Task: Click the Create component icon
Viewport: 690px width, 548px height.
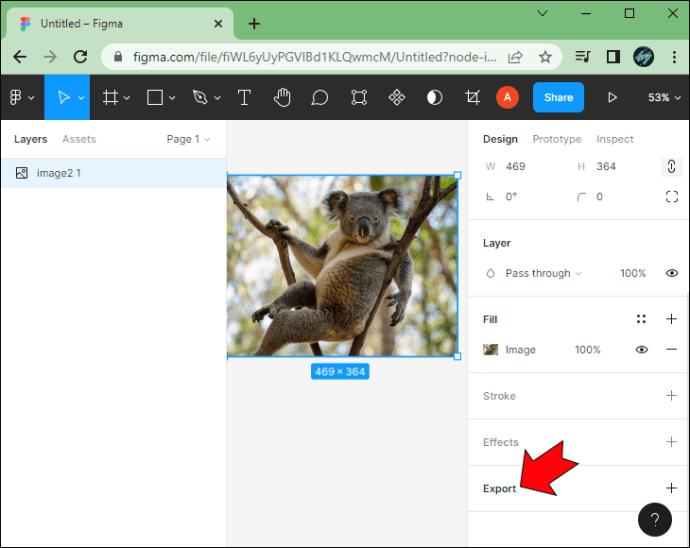Action: [x=396, y=97]
